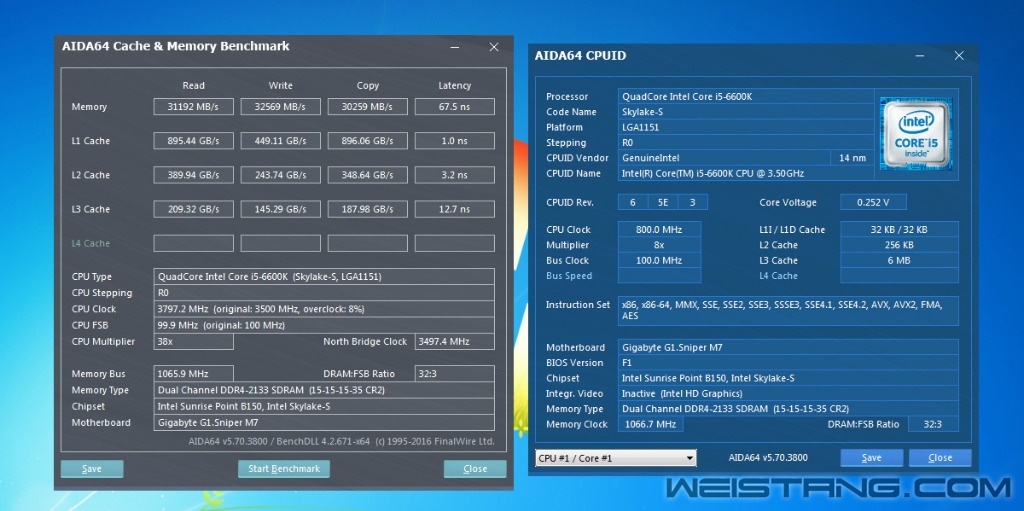Image resolution: width=1024 pixels, height=511 pixels.
Task: Save the Cache & Memory Benchmark results
Action: [92, 469]
